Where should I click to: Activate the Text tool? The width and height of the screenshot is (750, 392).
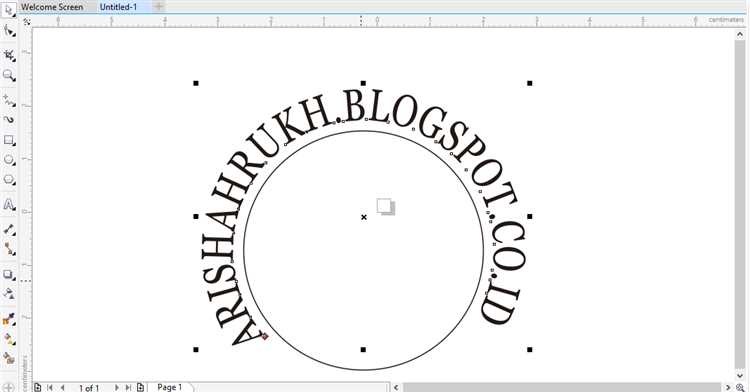9,205
